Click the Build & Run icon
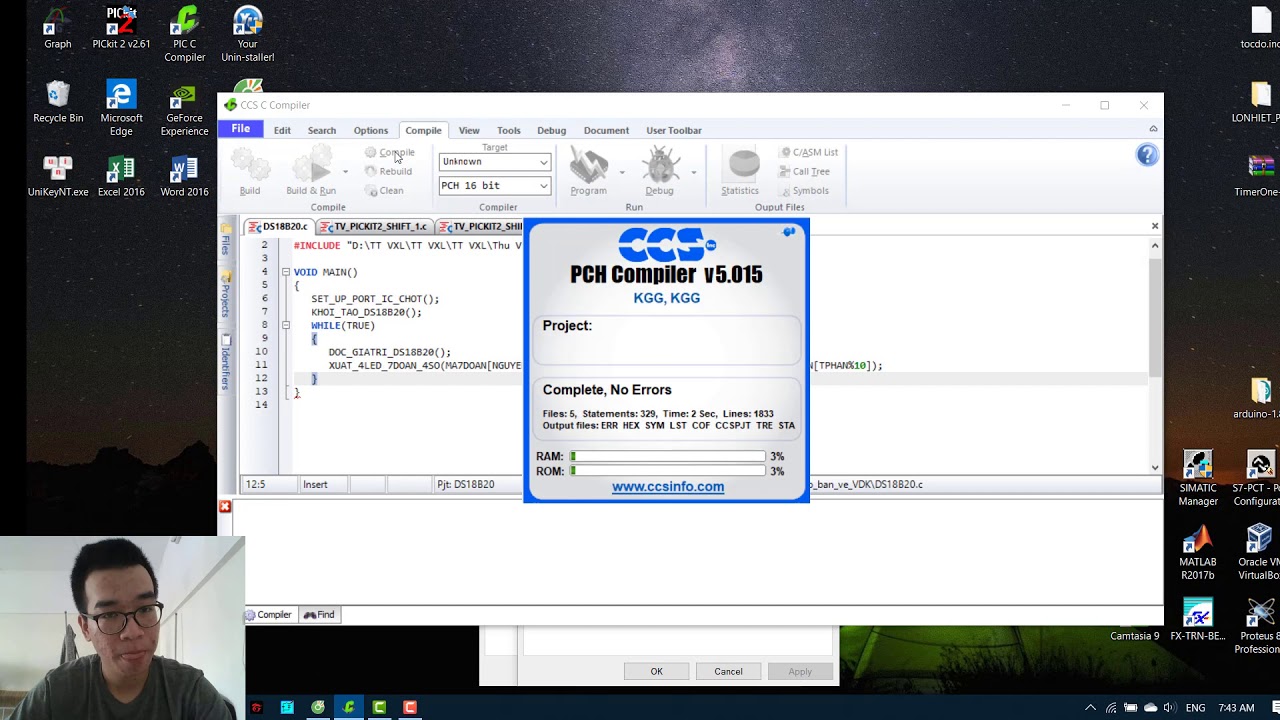 pos(311,166)
